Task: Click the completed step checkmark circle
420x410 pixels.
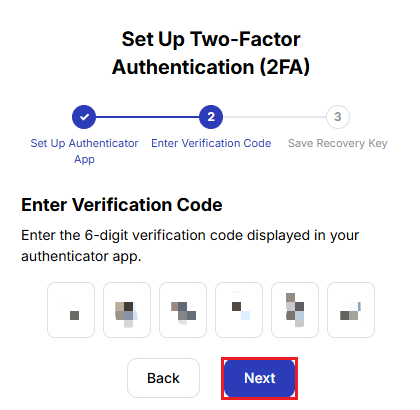Action: point(84,117)
